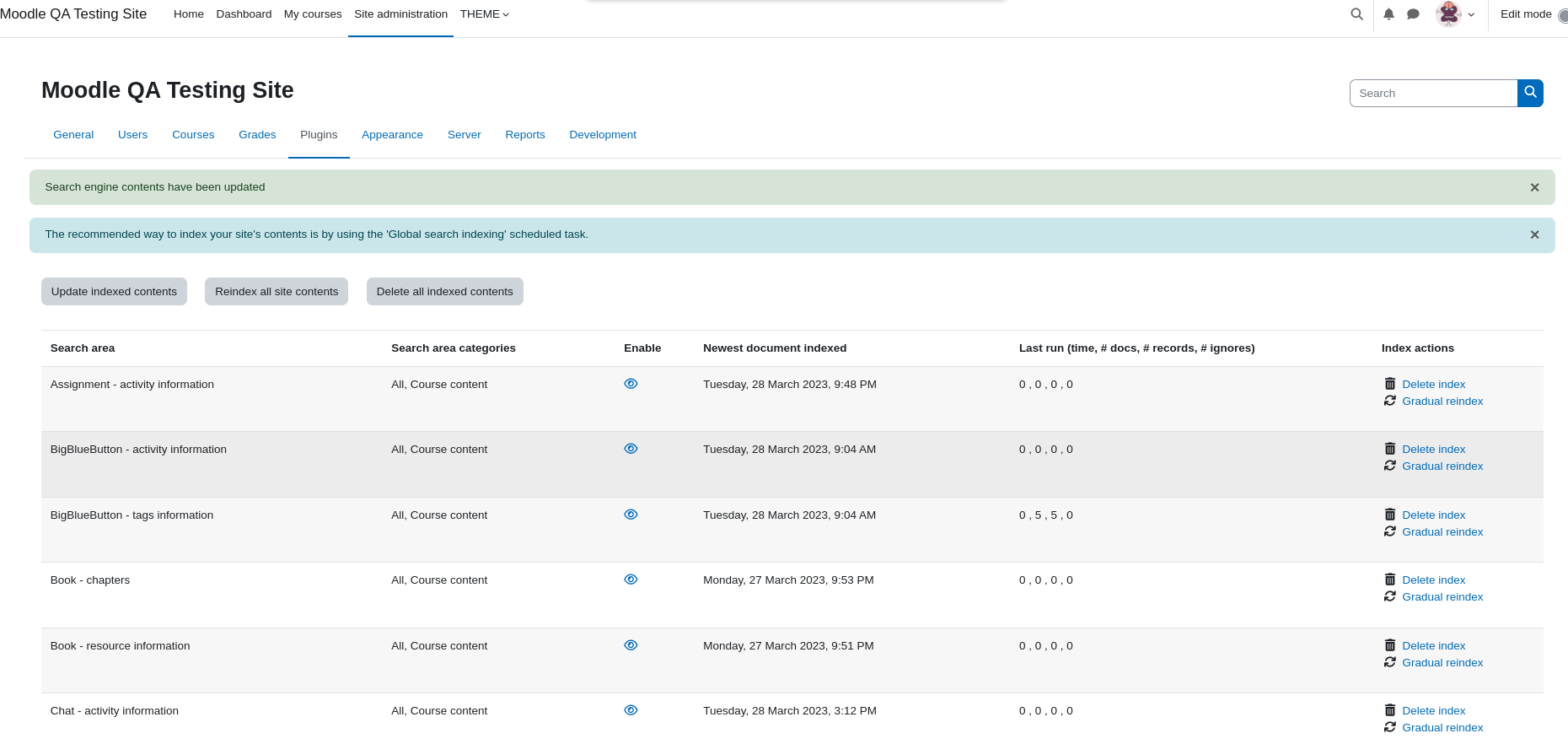Toggle enable eye for BigBlueButton activity information
The image size is (1568, 744).
pyautogui.click(x=631, y=449)
